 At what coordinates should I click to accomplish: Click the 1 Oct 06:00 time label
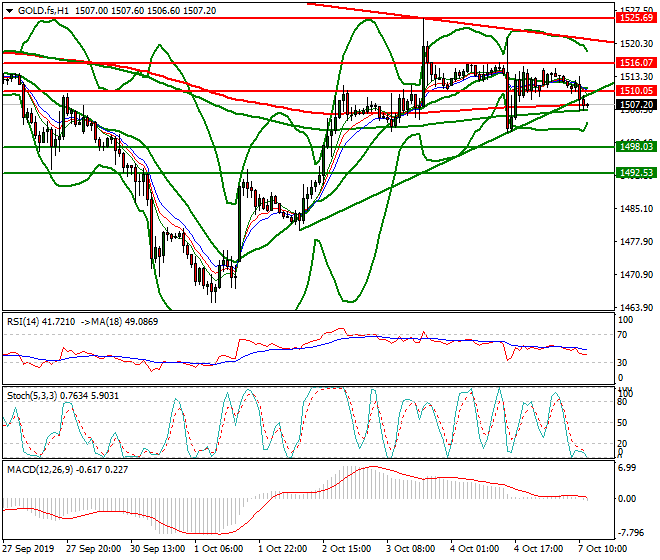coord(218,549)
